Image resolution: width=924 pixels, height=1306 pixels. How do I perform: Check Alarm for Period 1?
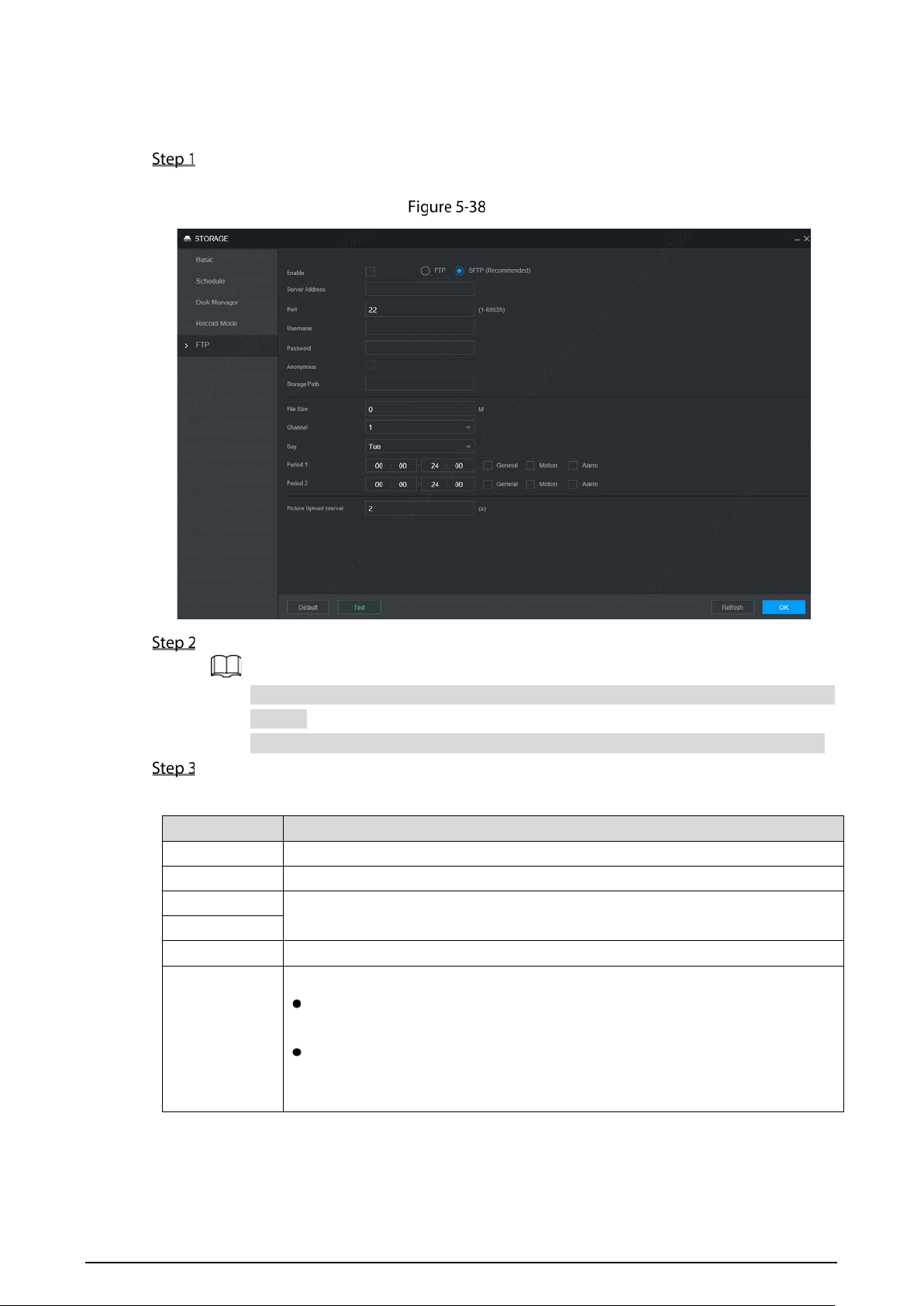click(573, 465)
